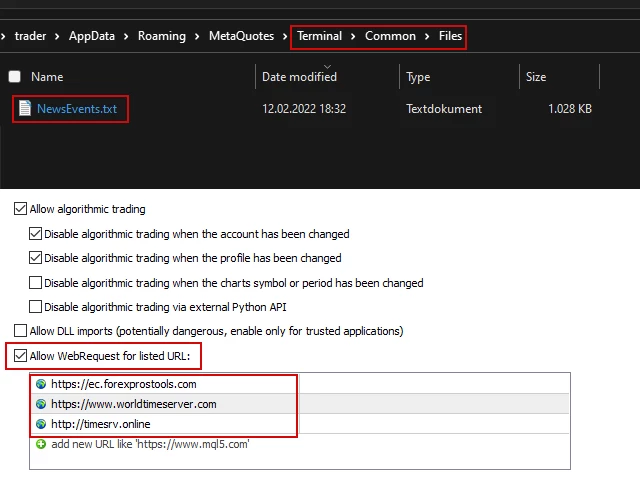Enable disable trading on chart symbol change
The width and height of the screenshot is (640, 480).
click(x=36, y=283)
